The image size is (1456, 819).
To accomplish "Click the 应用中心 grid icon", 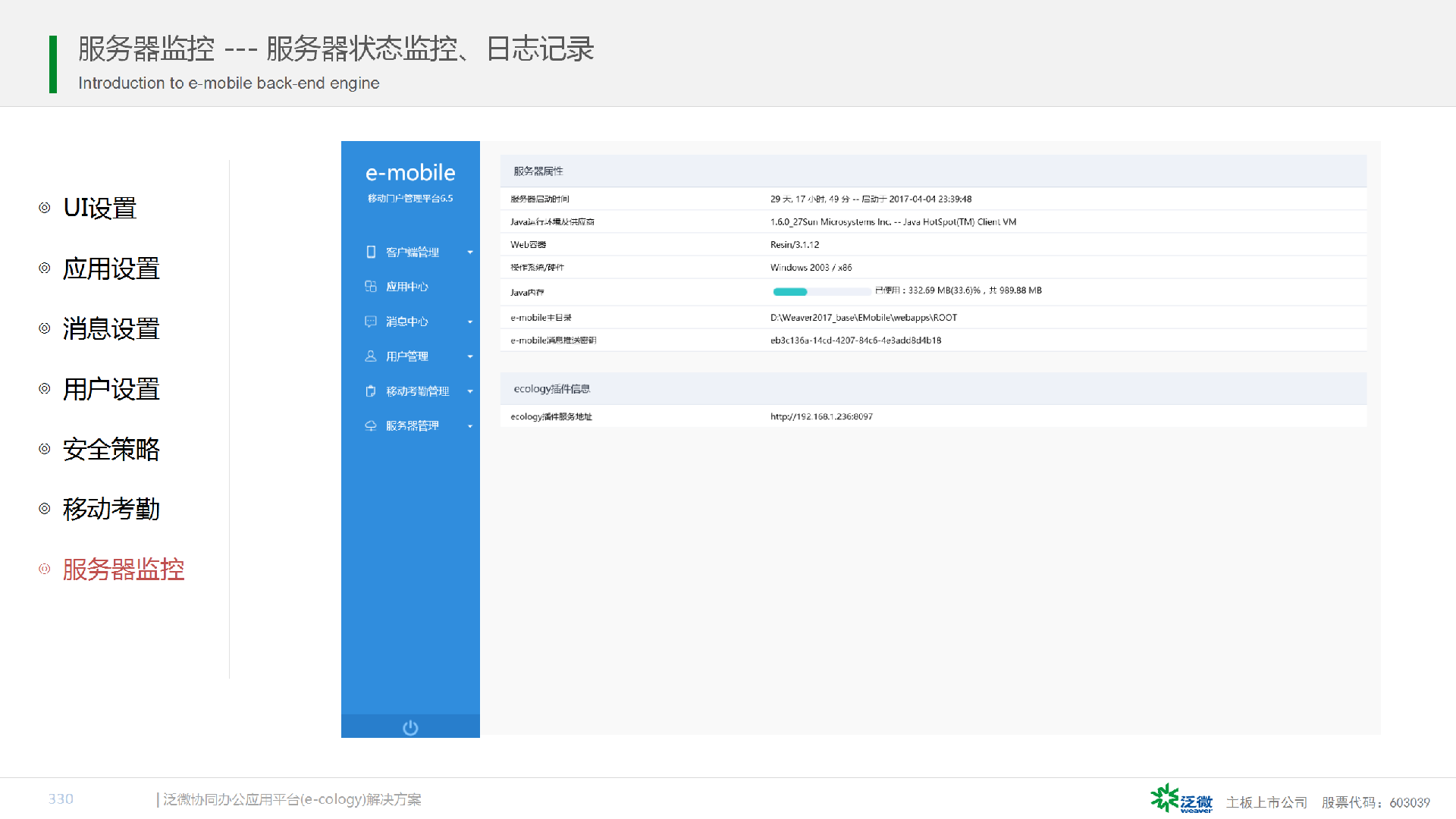I will 371,287.
